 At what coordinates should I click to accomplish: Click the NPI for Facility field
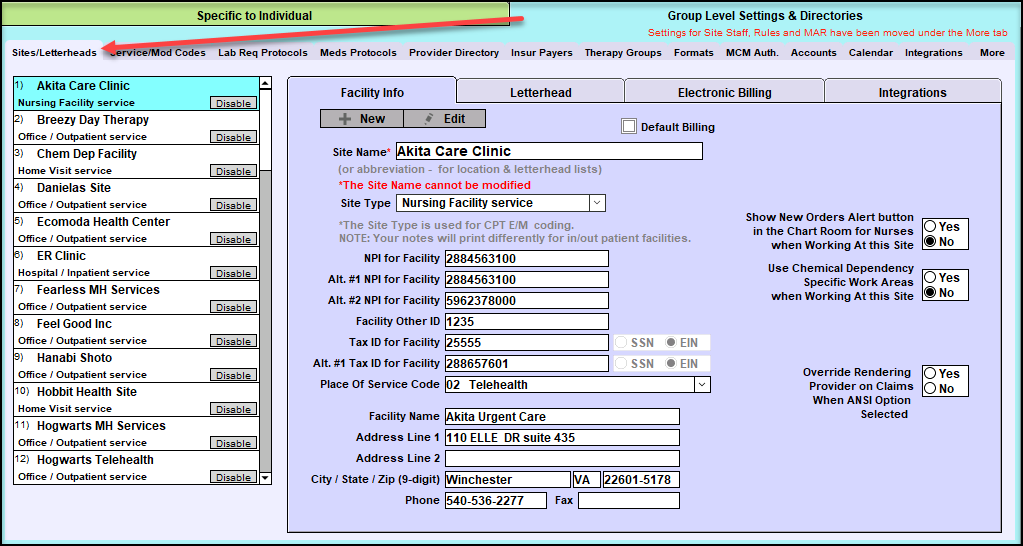[526, 258]
